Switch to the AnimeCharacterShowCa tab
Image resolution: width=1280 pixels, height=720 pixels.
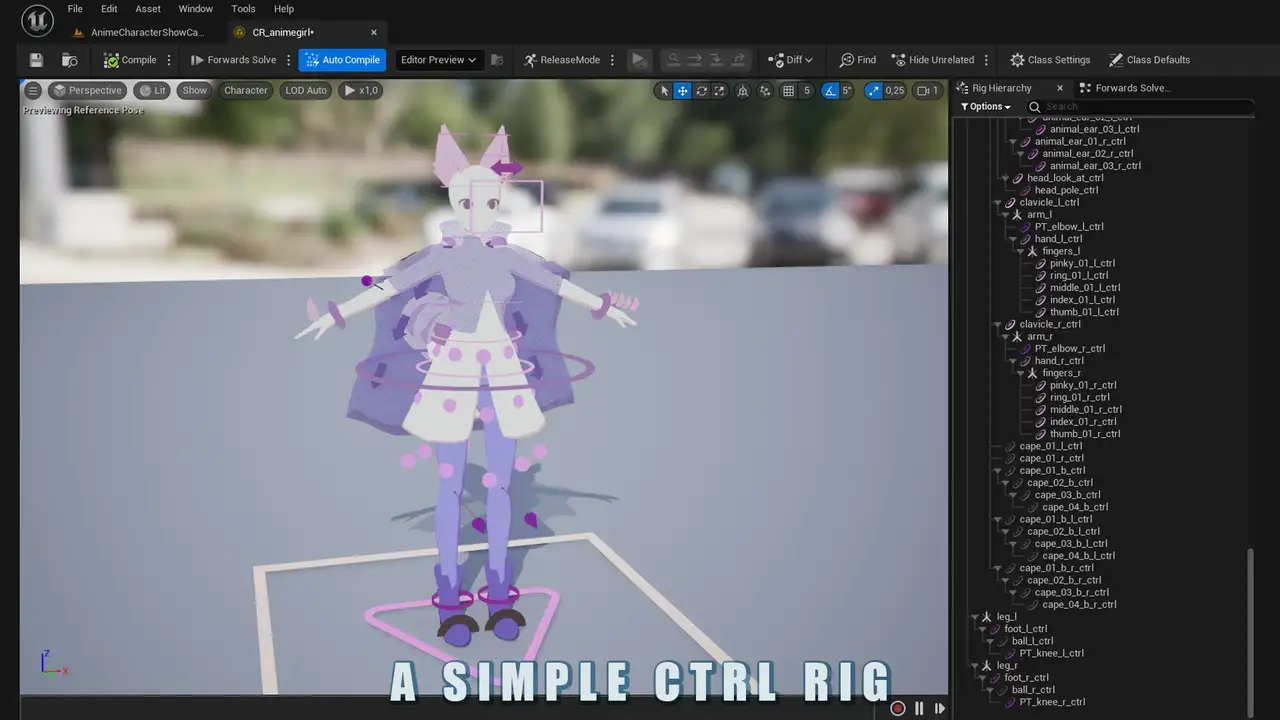tap(146, 32)
